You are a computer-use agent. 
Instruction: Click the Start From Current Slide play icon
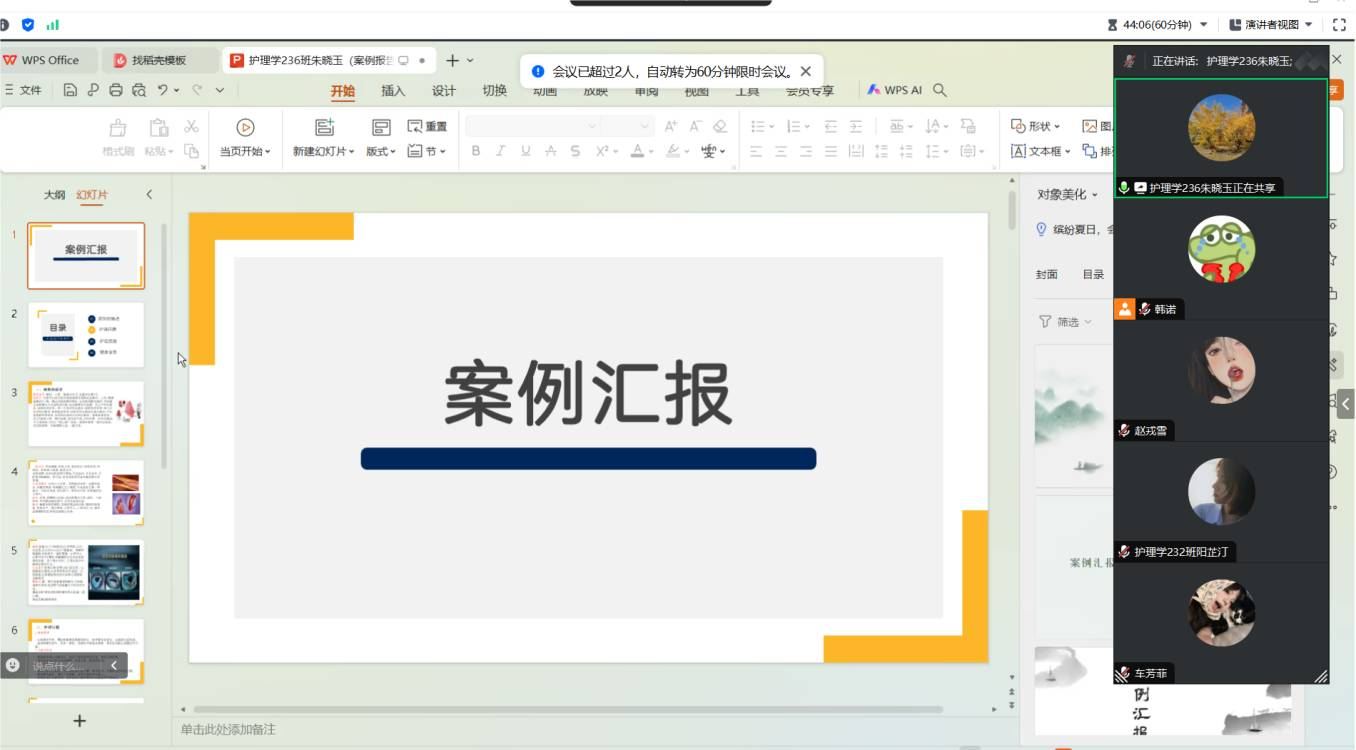(x=245, y=127)
